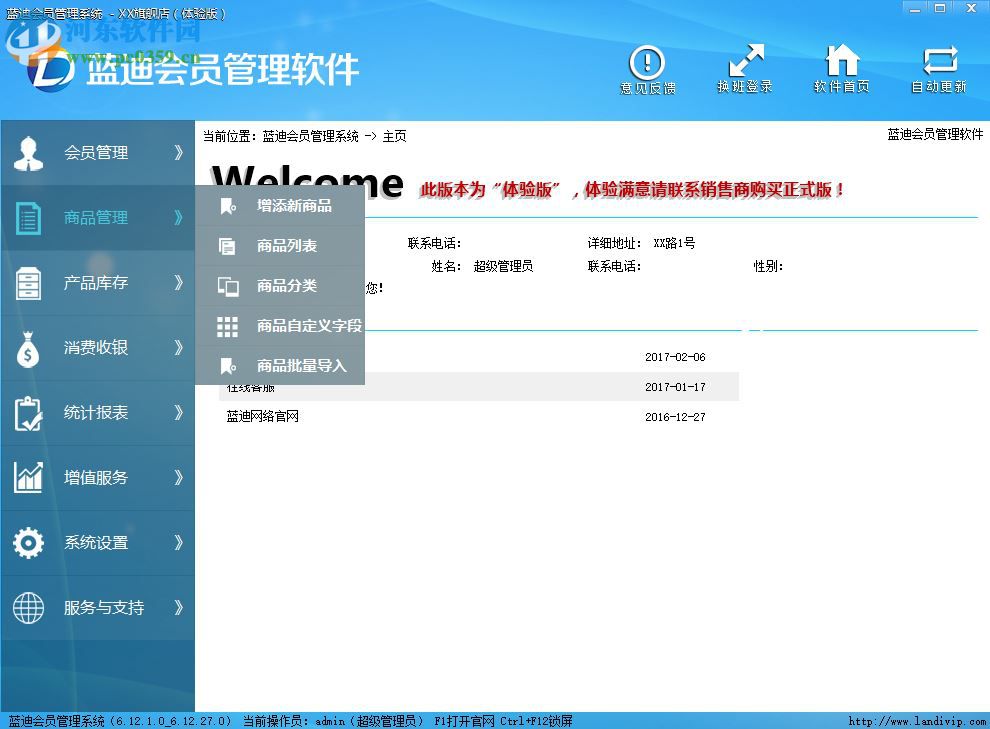
Task: Run 自动更新 auto-update icon
Action: [x=941, y=67]
